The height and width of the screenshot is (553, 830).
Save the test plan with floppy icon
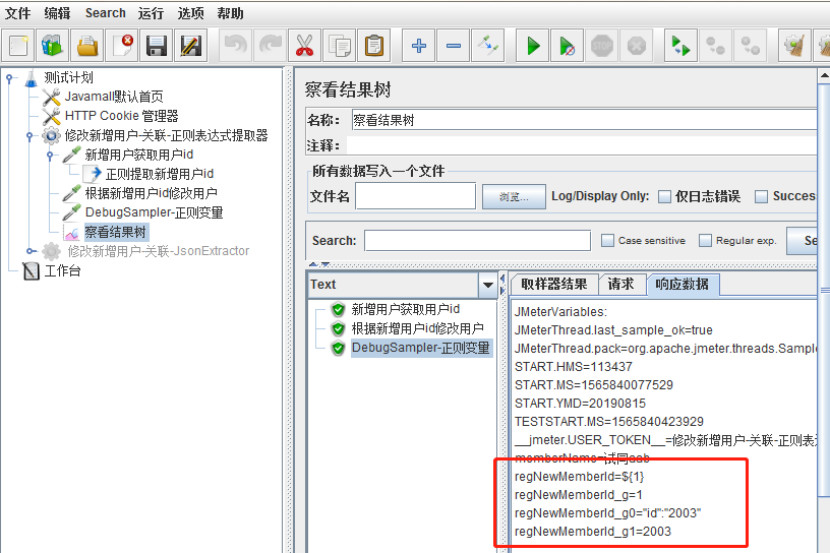coord(157,46)
